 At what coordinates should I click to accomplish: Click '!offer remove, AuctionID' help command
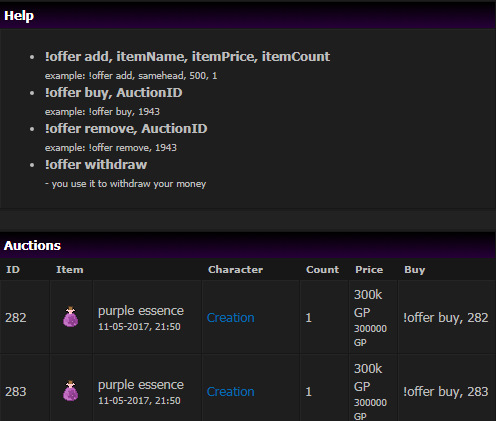click(x=126, y=129)
